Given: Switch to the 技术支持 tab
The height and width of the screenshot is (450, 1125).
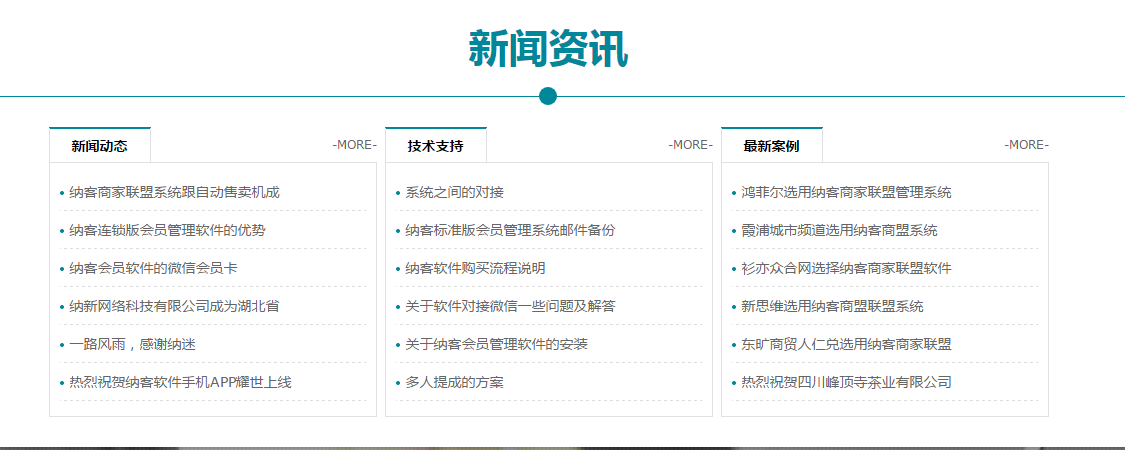Looking at the screenshot, I should (435, 146).
